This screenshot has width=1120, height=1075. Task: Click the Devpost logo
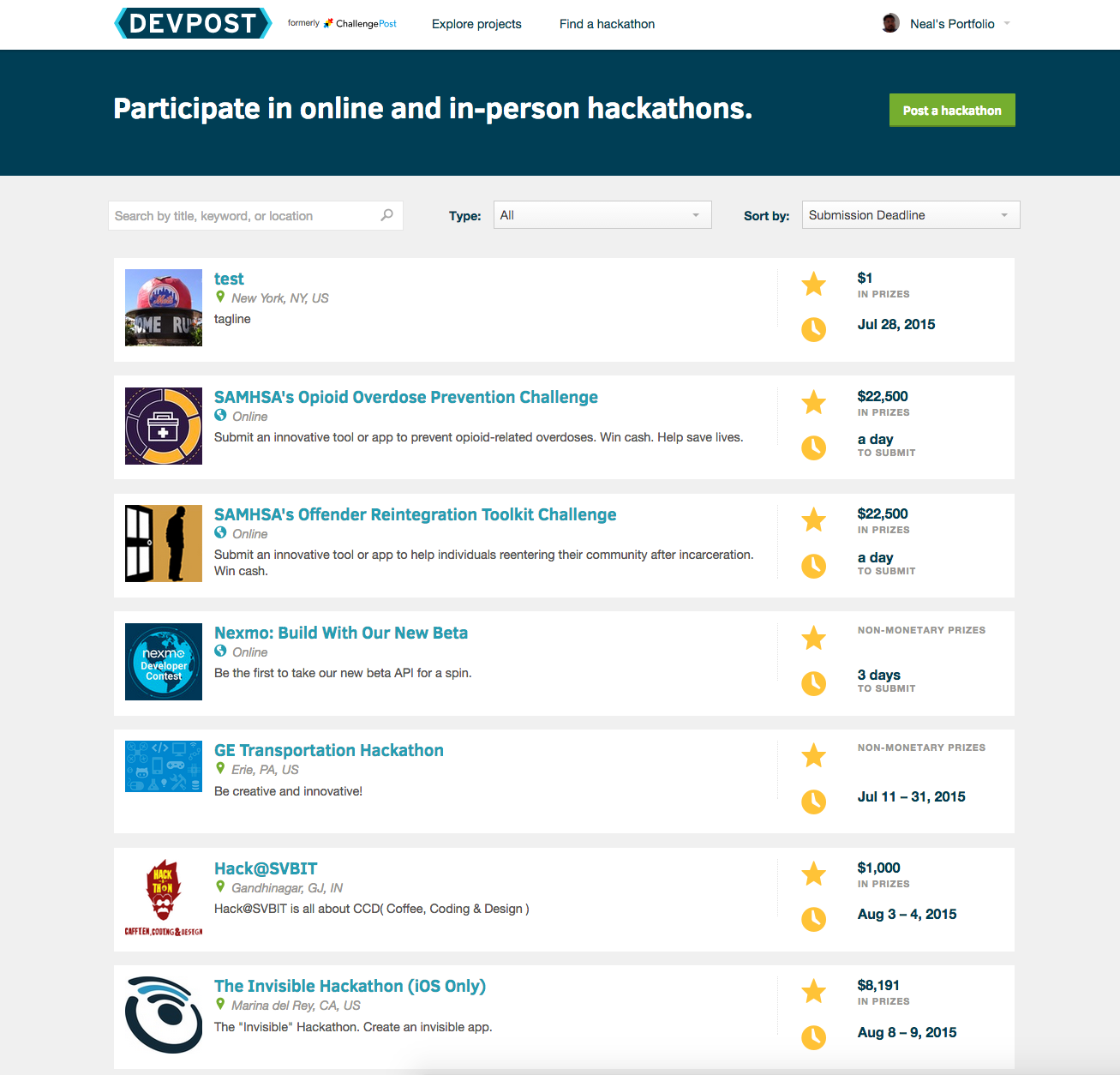click(193, 23)
